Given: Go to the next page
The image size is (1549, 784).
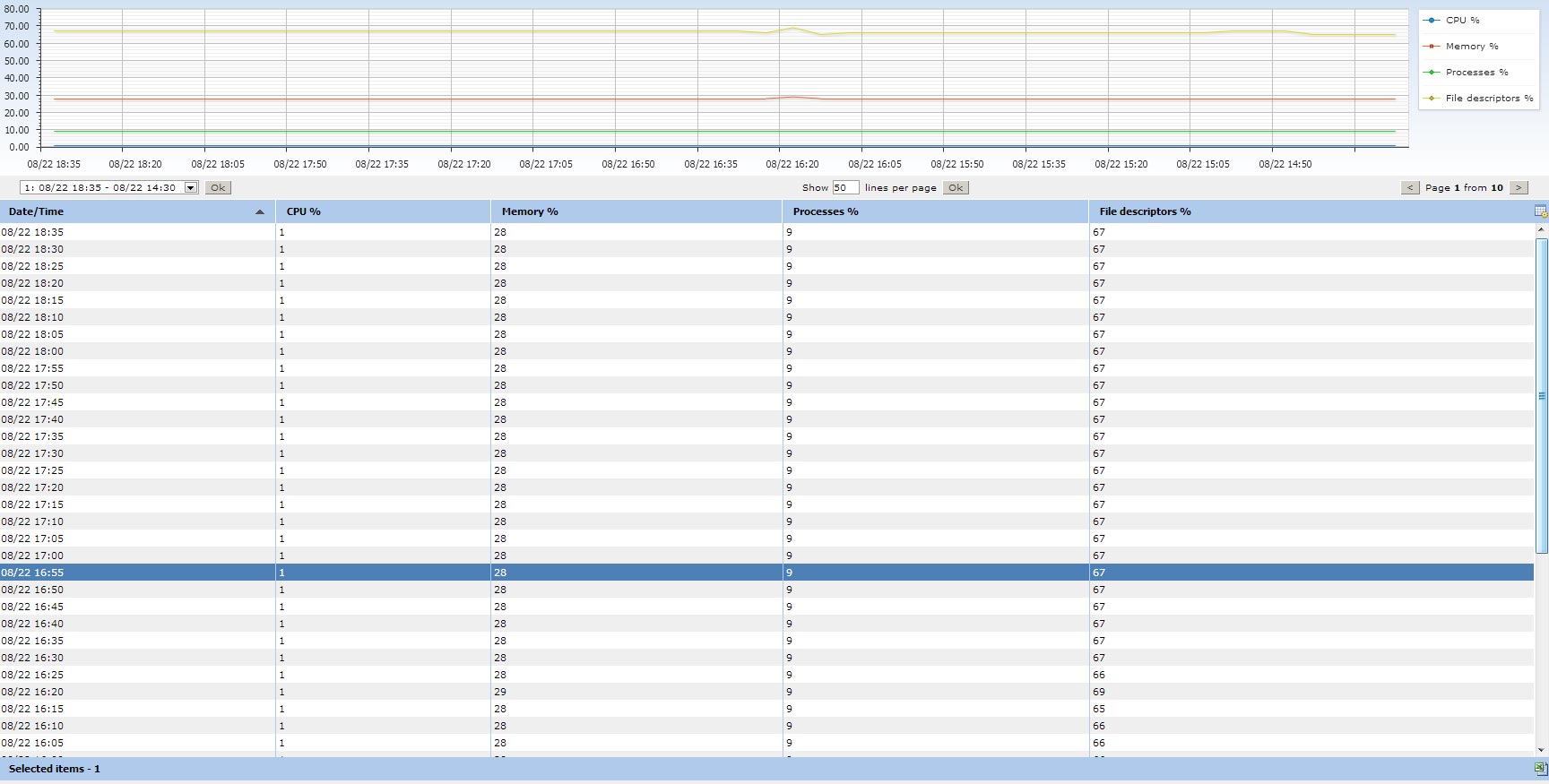Looking at the screenshot, I should 1519,188.
